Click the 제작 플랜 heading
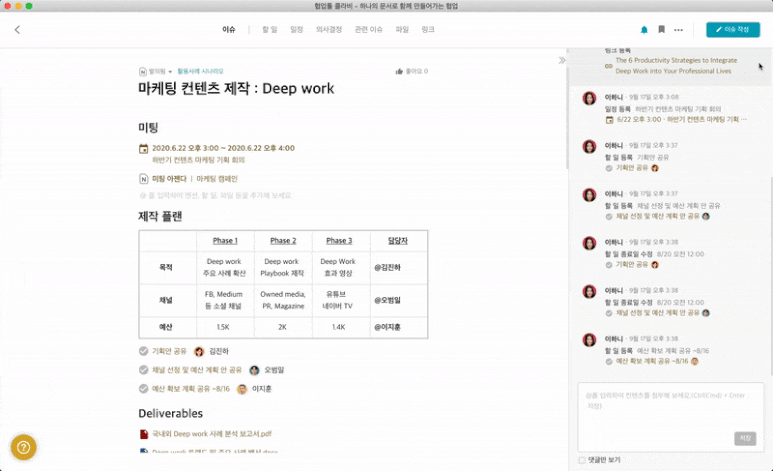The height and width of the screenshot is (471, 773). tap(160, 216)
